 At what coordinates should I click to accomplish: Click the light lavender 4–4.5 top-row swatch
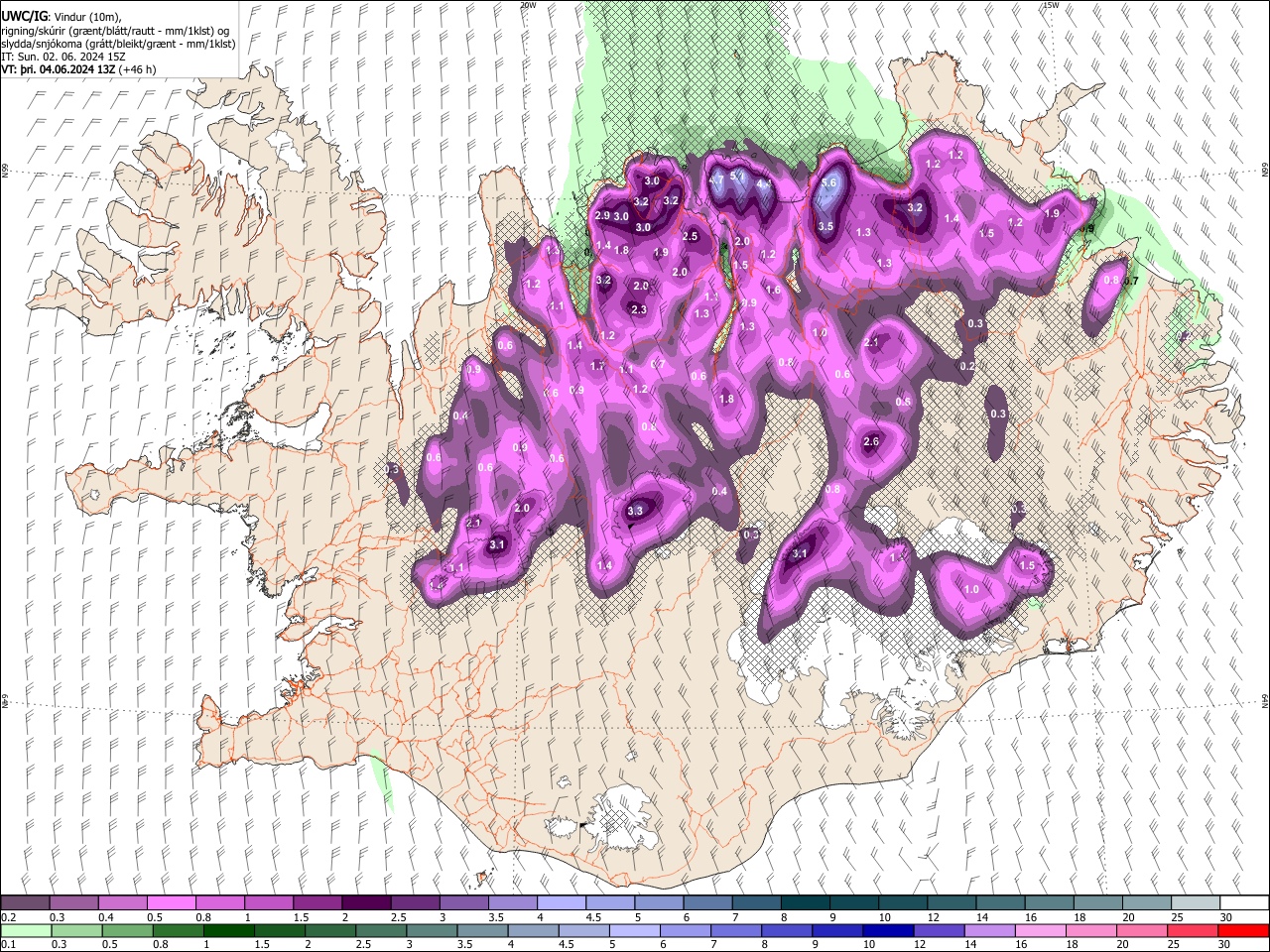[561, 903]
